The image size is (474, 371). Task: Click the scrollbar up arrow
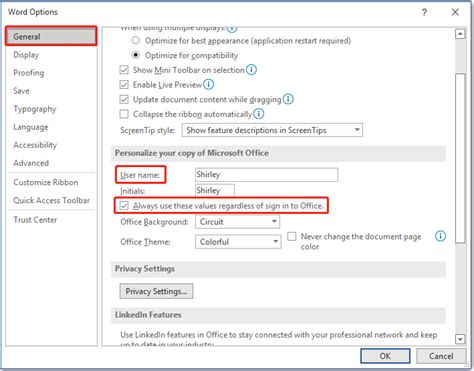pyautogui.click(x=460, y=34)
